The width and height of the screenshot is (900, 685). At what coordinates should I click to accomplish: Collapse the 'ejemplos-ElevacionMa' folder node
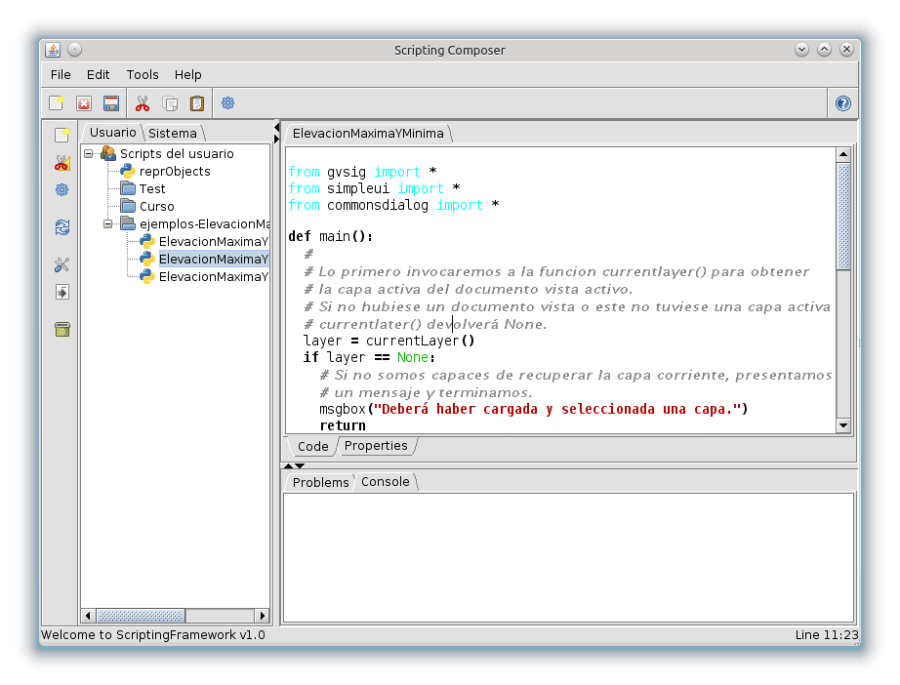[108, 224]
